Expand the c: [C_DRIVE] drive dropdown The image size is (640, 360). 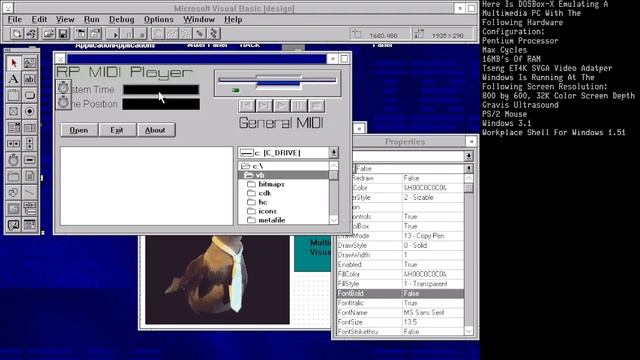point(333,152)
